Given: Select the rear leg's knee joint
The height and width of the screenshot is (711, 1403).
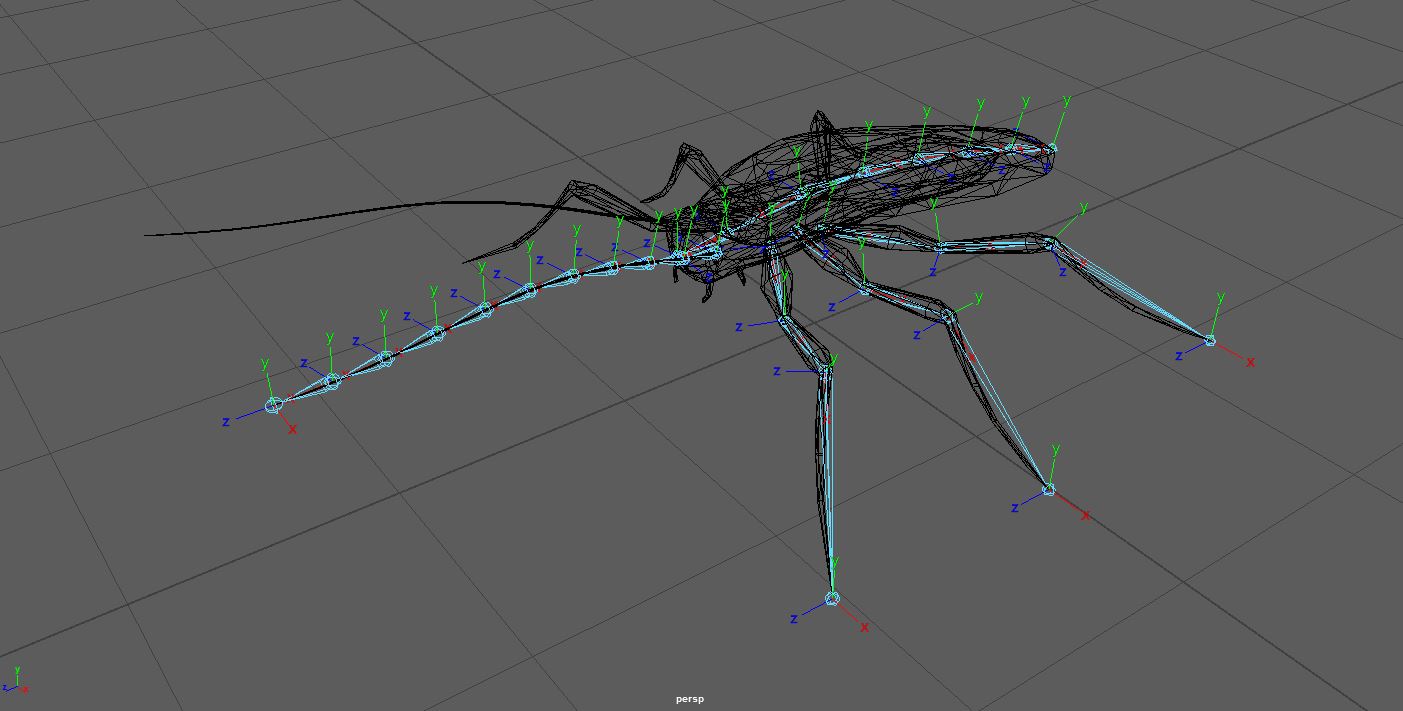Looking at the screenshot, I should (x=1050, y=243).
